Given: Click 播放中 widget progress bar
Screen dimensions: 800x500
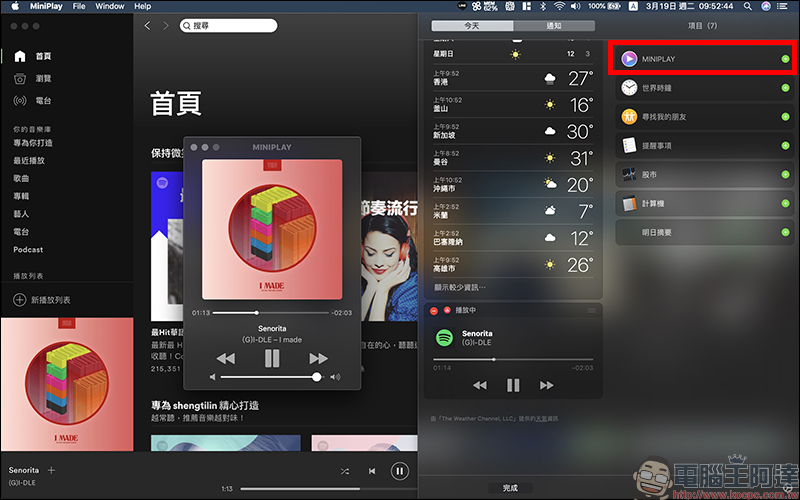Looking at the screenshot, I should coord(513,359).
